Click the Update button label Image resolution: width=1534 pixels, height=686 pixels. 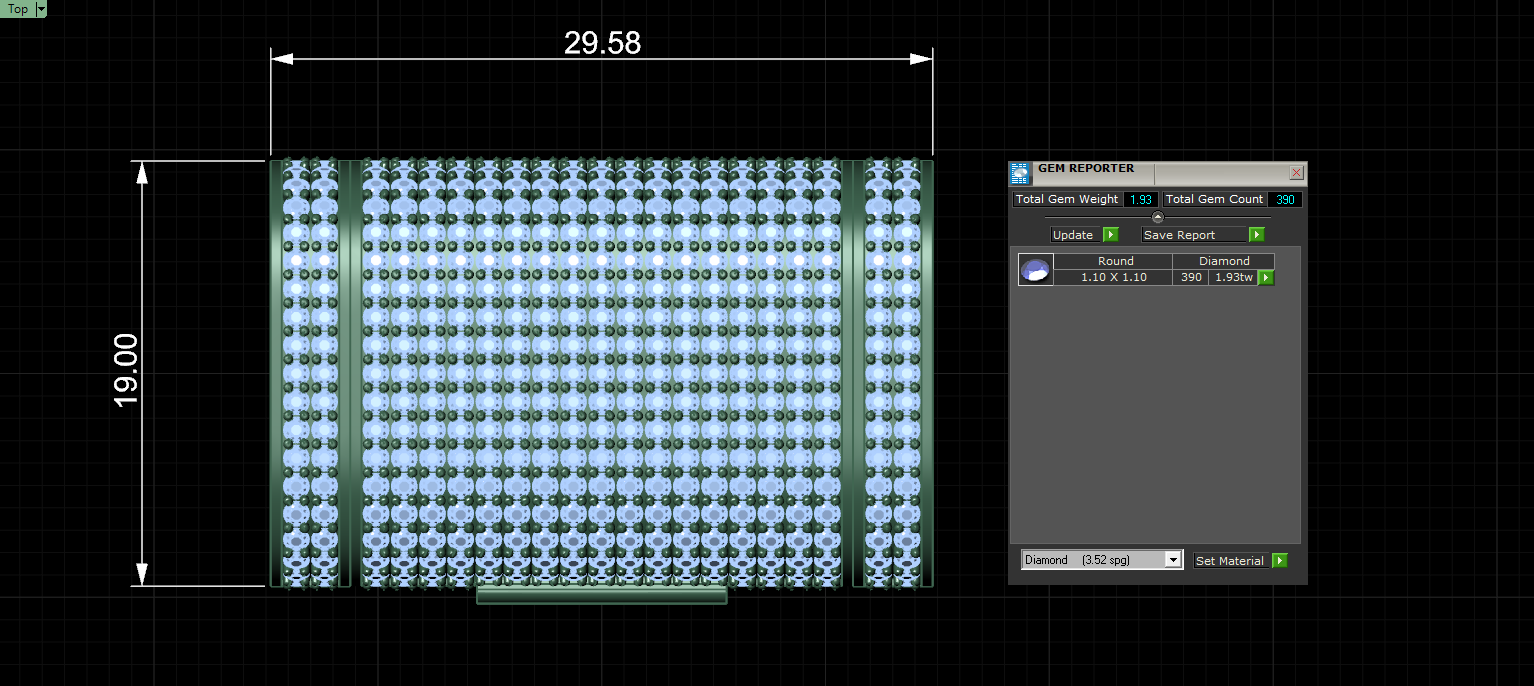(x=1073, y=235)
